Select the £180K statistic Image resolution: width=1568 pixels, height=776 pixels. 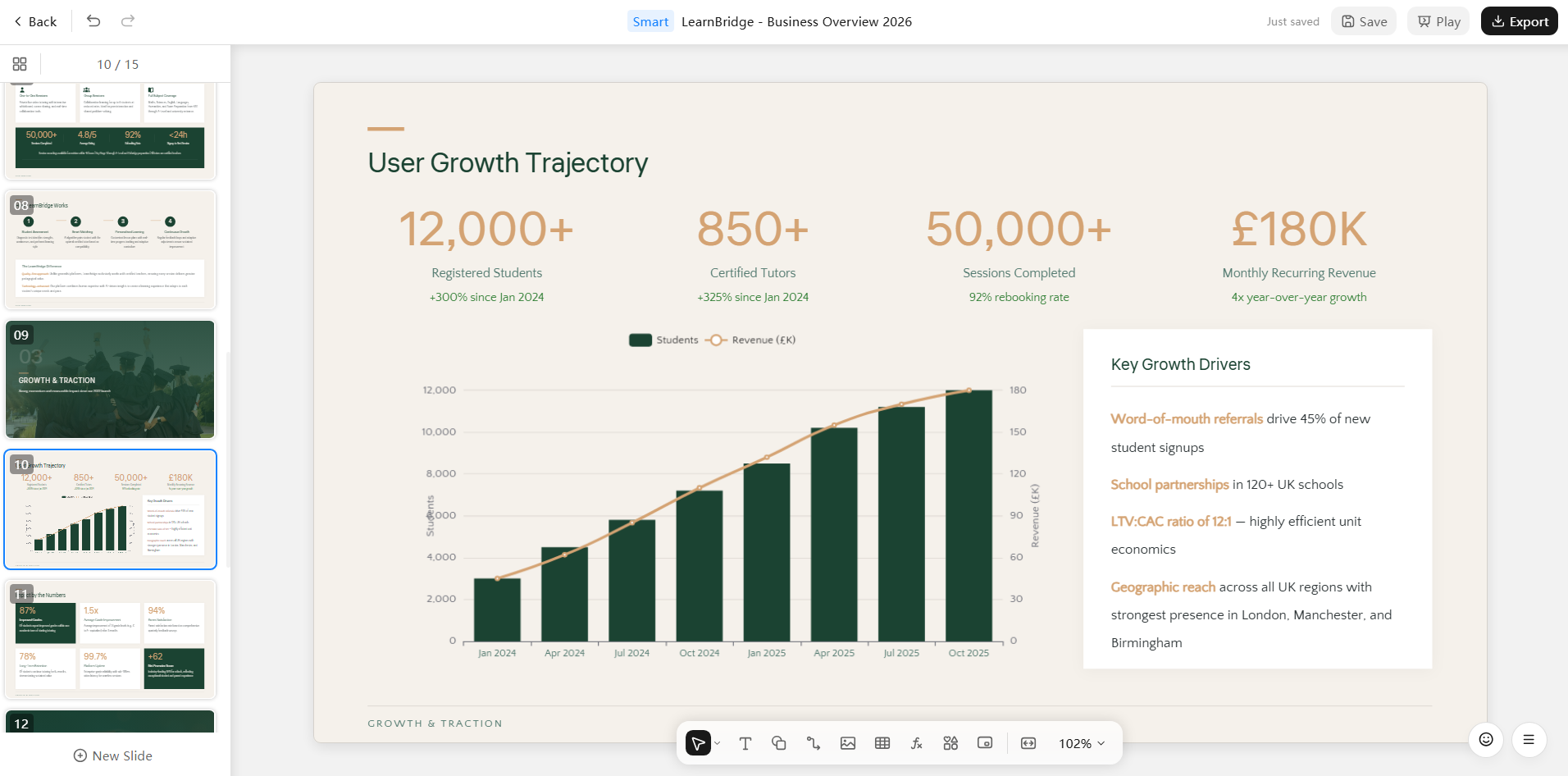click(x=1299, y=228)
